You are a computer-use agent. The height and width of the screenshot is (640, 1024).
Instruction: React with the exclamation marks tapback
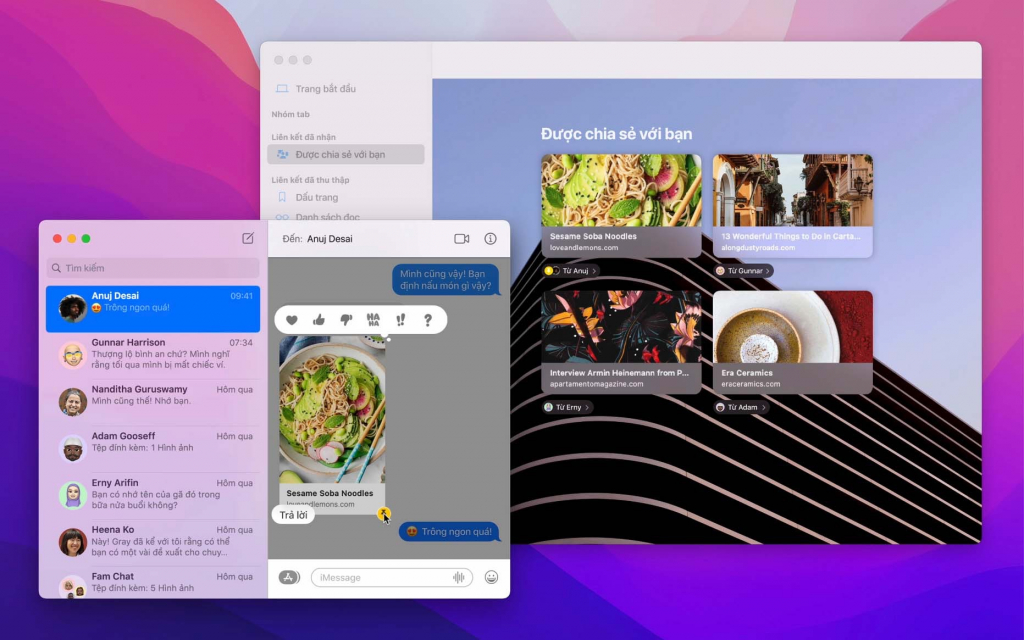point(400,320)
